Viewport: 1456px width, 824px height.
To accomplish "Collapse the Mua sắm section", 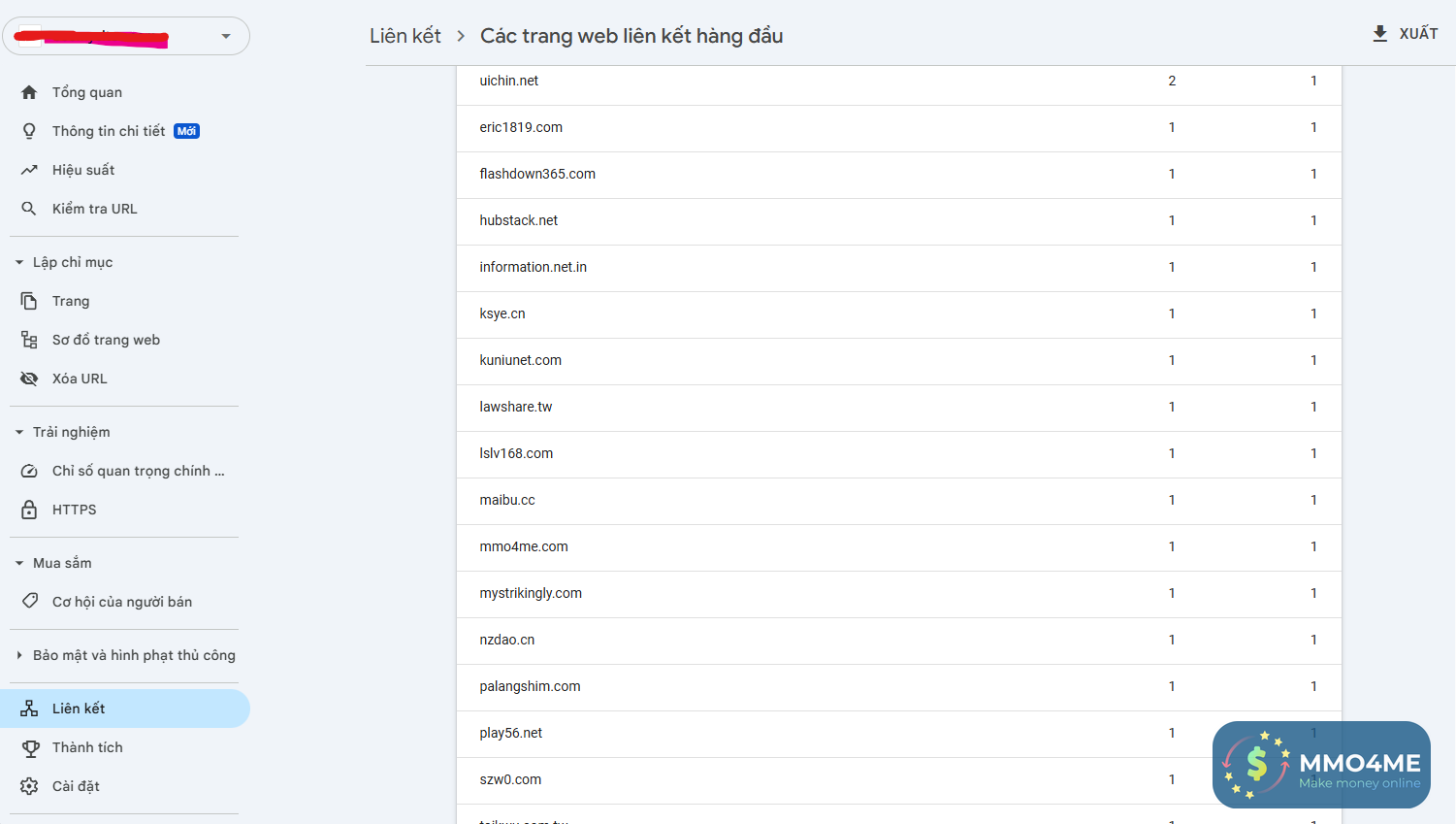I will tap(19, 563).
